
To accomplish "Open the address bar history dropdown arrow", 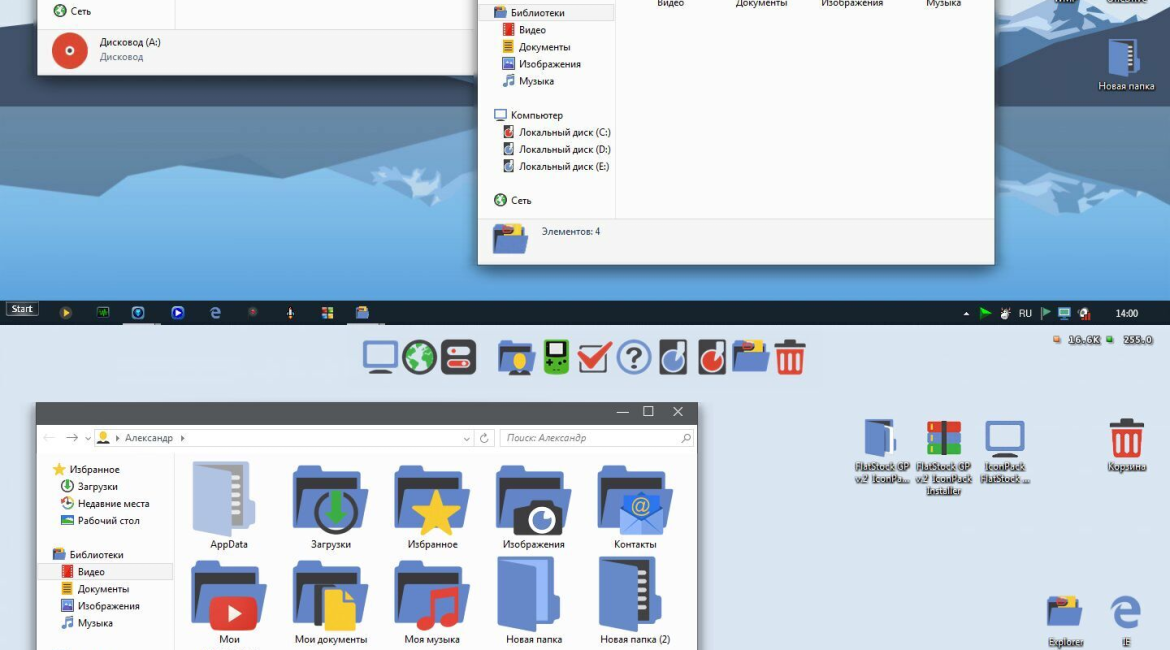I will tap(467, 438).
